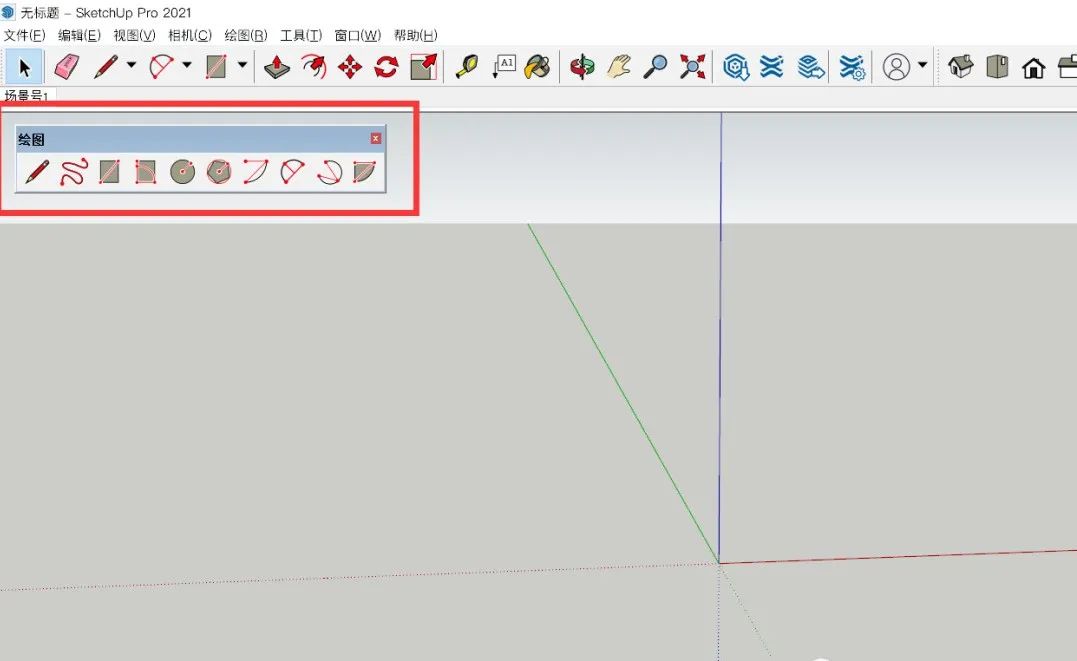Switch to Top view icon
1077x661 pixels.
pyautogui.click(x=997, y=67)
